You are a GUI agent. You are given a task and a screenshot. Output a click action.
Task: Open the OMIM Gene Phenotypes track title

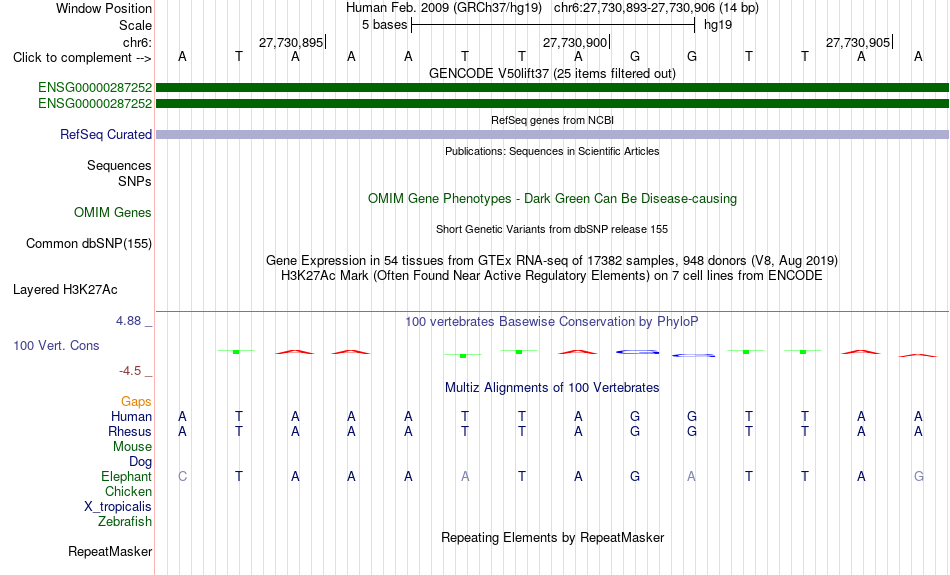tap(552, 199)
